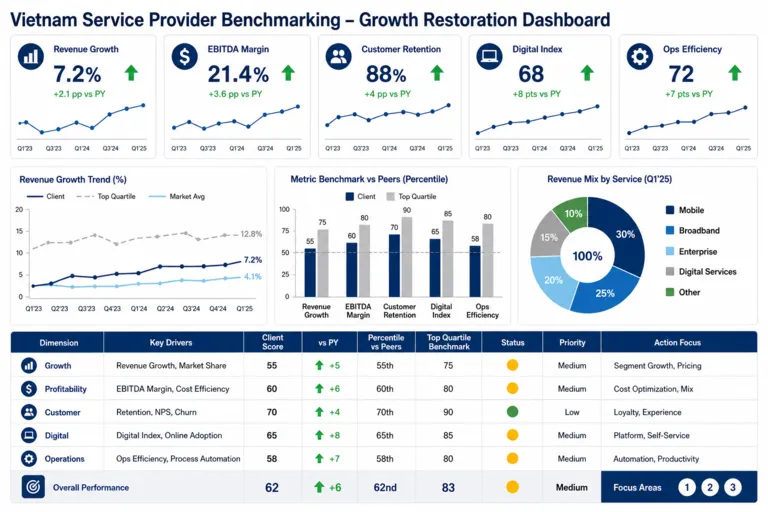Click the Percentile vs Peers column header
The width and height of the screenshot is (768, 512).
386,342
